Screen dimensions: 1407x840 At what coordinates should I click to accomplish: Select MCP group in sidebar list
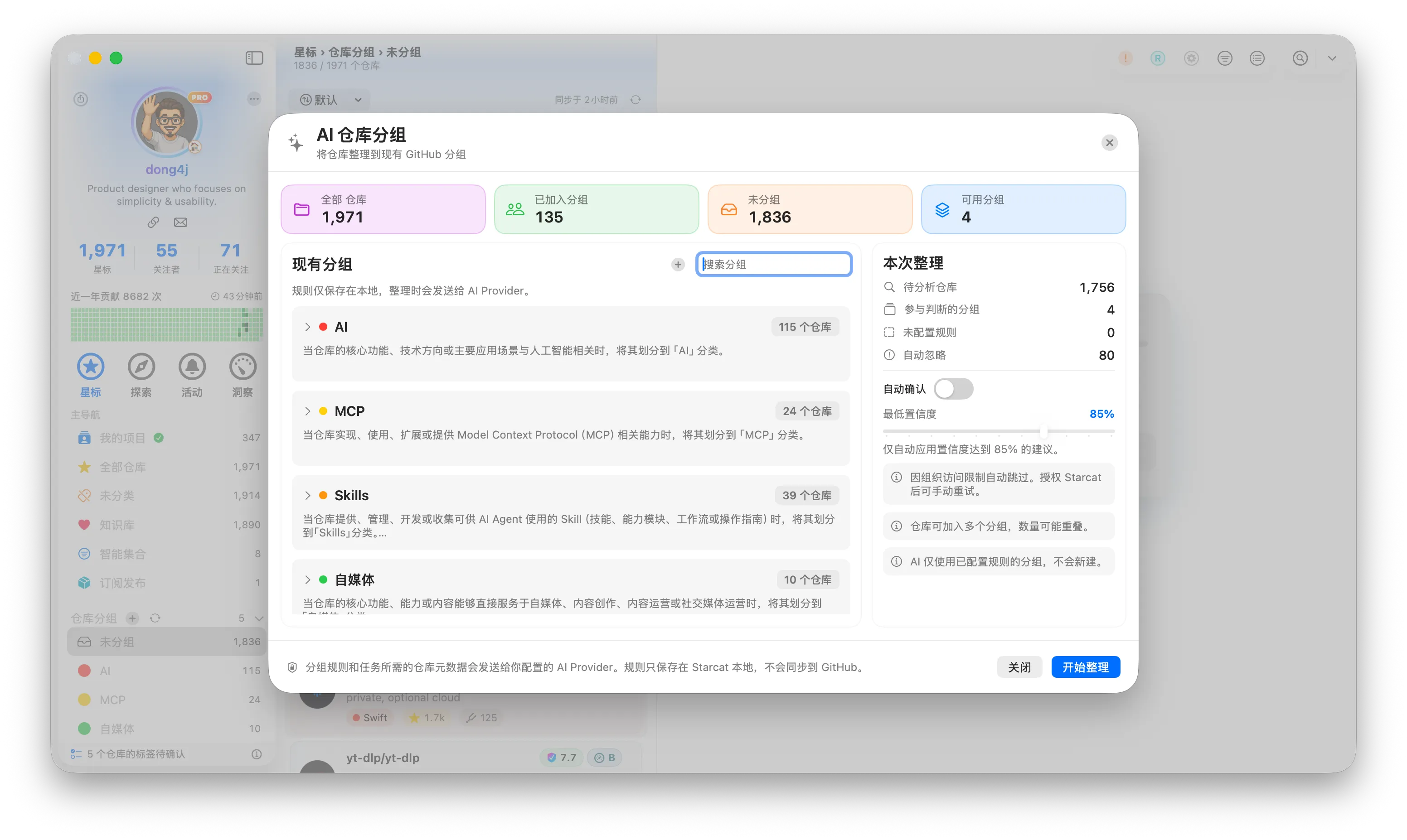click(x=167, y=700)
